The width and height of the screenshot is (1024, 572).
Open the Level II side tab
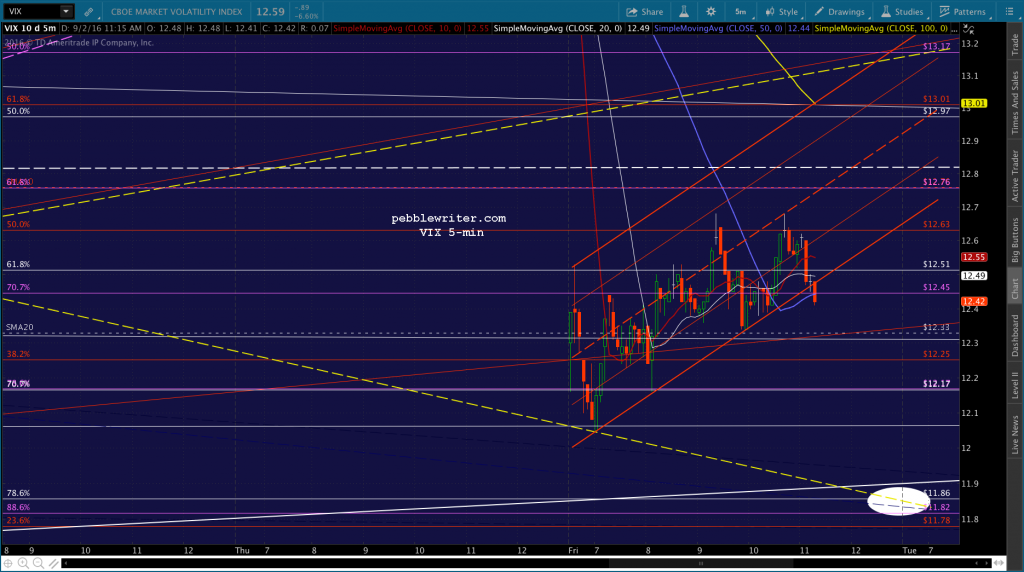[x=1015, y=385]
